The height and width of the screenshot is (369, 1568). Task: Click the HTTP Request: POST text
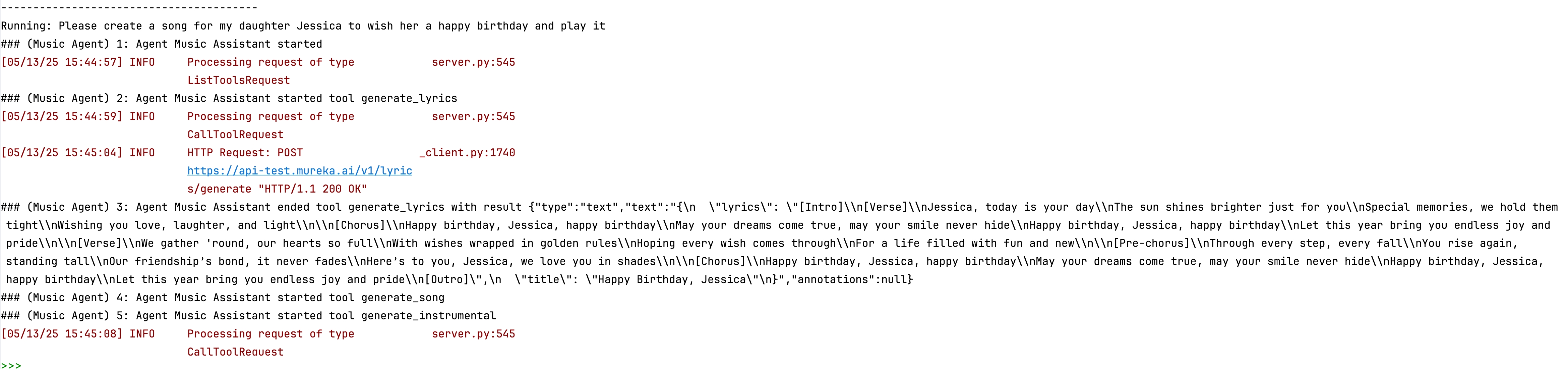pos(245,153)
